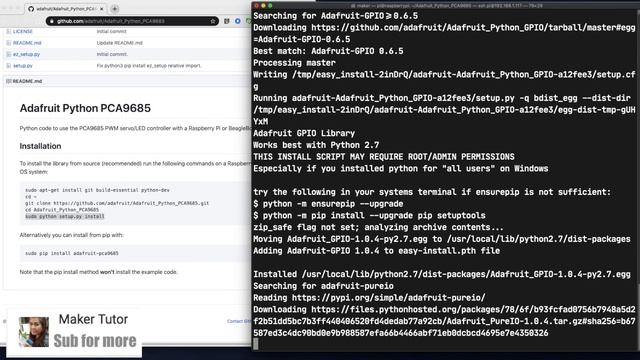Click the README.md row file icon

[9, 43]
